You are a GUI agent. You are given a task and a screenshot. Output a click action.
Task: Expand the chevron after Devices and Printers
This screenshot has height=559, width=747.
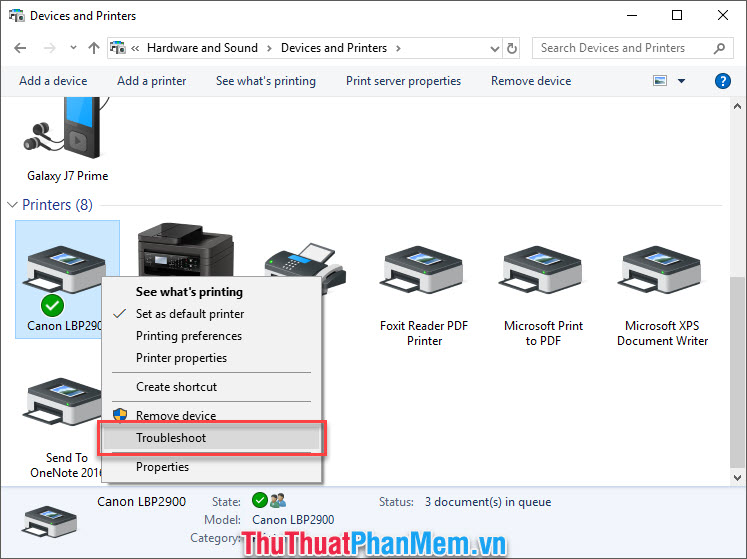click(x=398, y=48)
